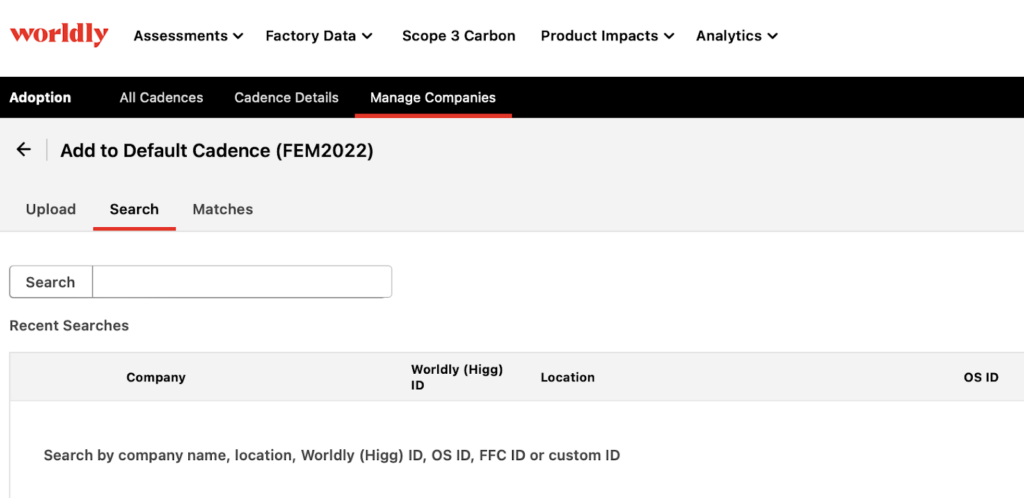Focus the company search input field
Screen dimensions: 1024x498
click(242, 282)
